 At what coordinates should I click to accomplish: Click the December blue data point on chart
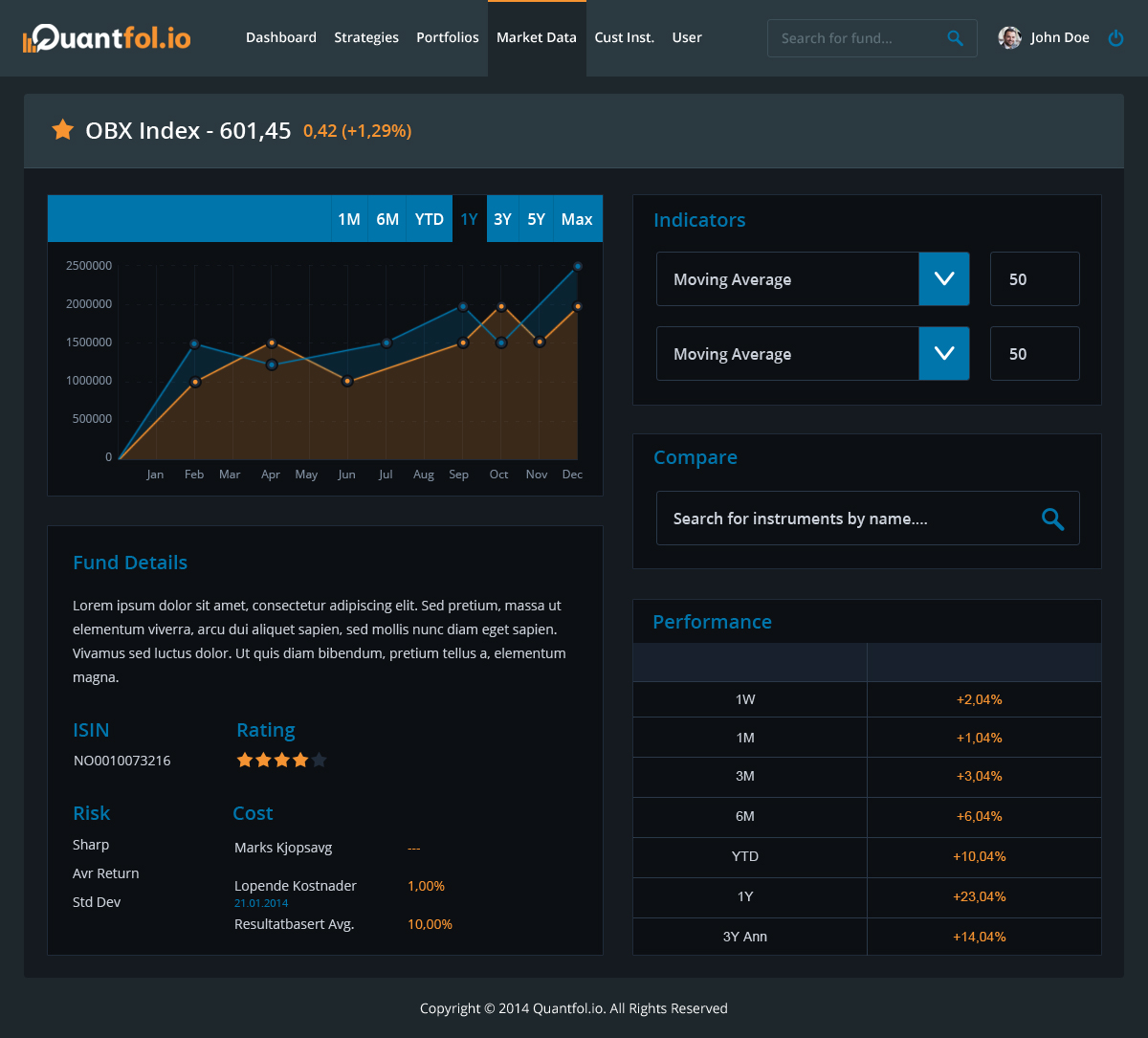577,267
